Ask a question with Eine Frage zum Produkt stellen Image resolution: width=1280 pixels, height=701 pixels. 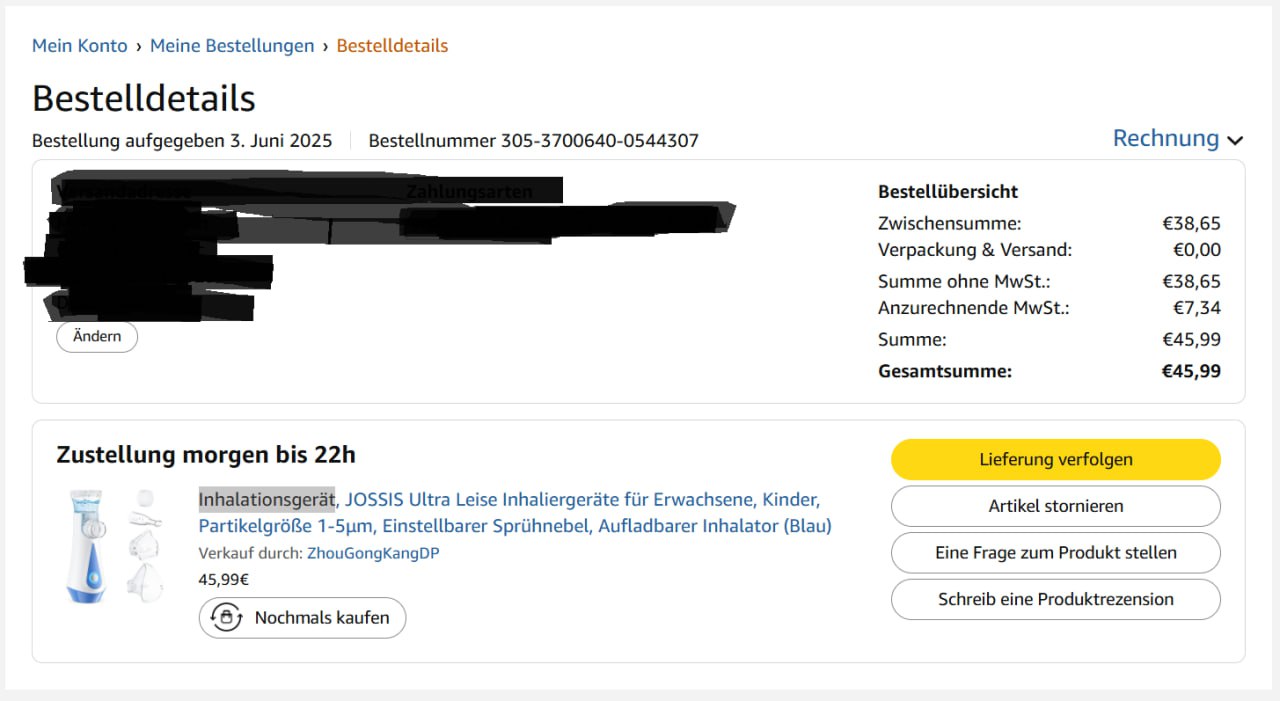(1056, 553)
